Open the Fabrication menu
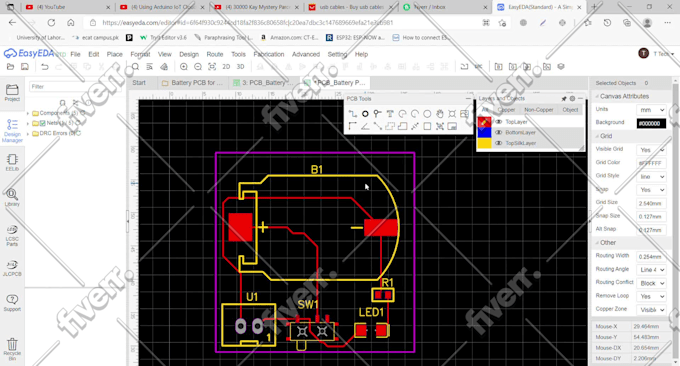This screenshot has height=366, width=680. pos(269,54)
